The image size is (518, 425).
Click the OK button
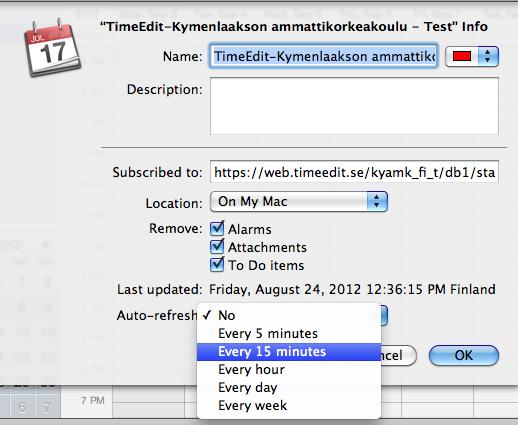[x=464, y=355]
